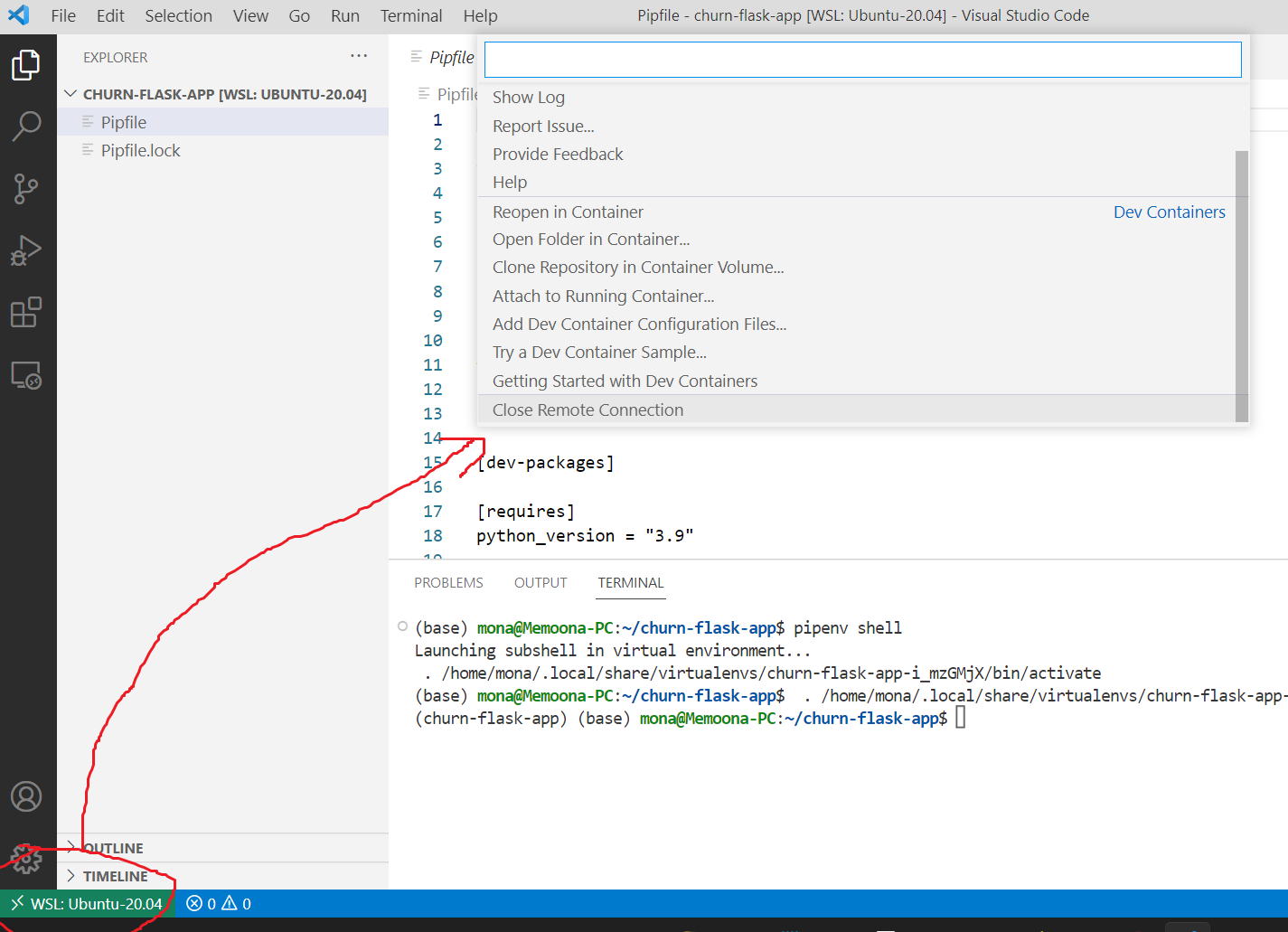This screenshot has width=1288, height=932.
Task: Choose Attach to Running Container... option
Action: pyautogui.click(x=857, y=296)
